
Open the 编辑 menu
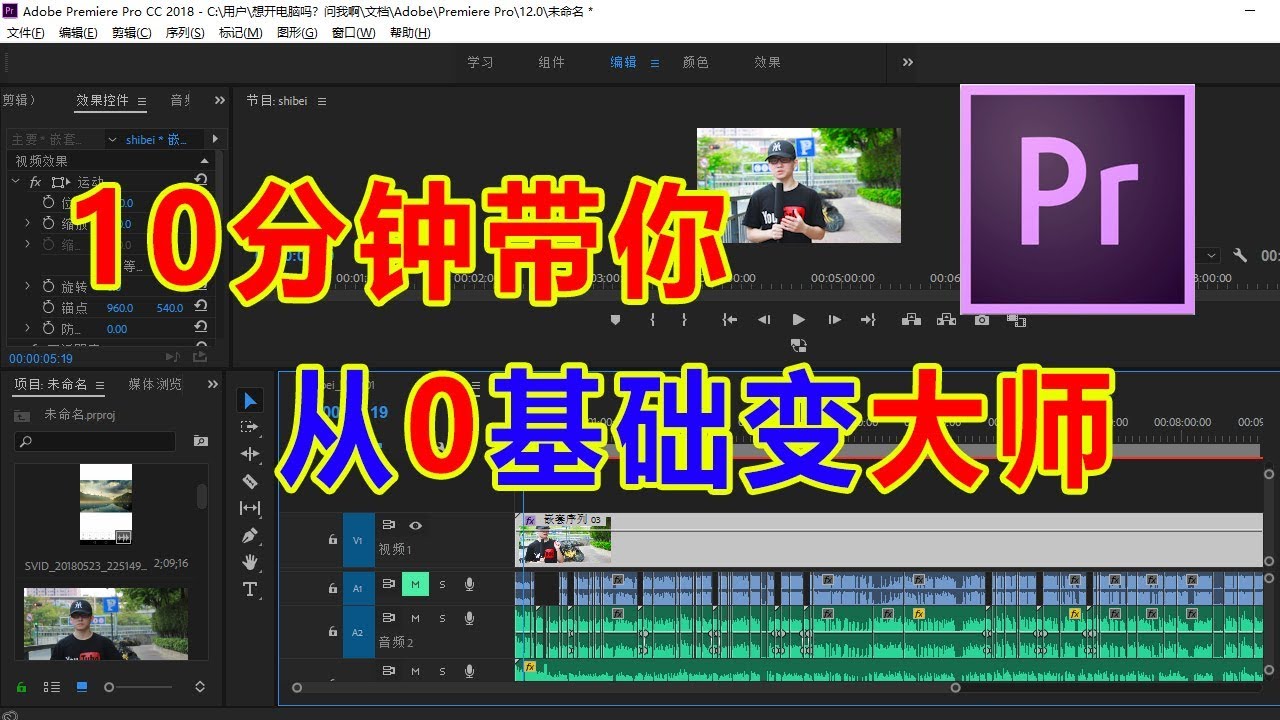coord(78,33)
